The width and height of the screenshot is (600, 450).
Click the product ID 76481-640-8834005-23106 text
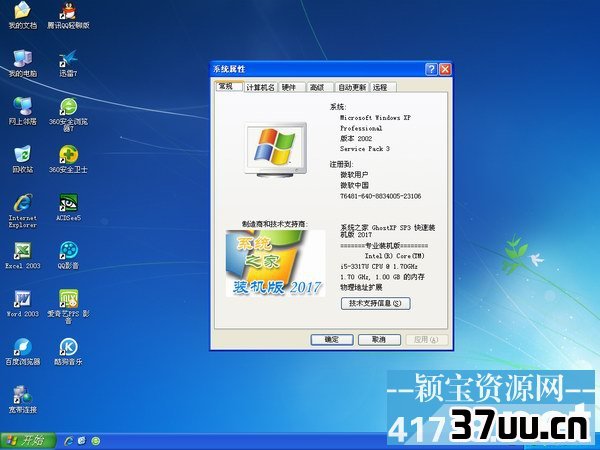(381, 196)
